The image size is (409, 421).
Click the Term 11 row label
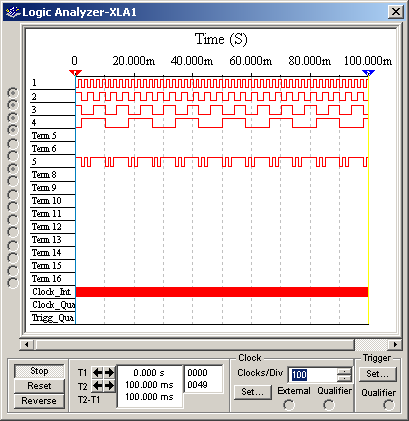click(x=47, y=214)
